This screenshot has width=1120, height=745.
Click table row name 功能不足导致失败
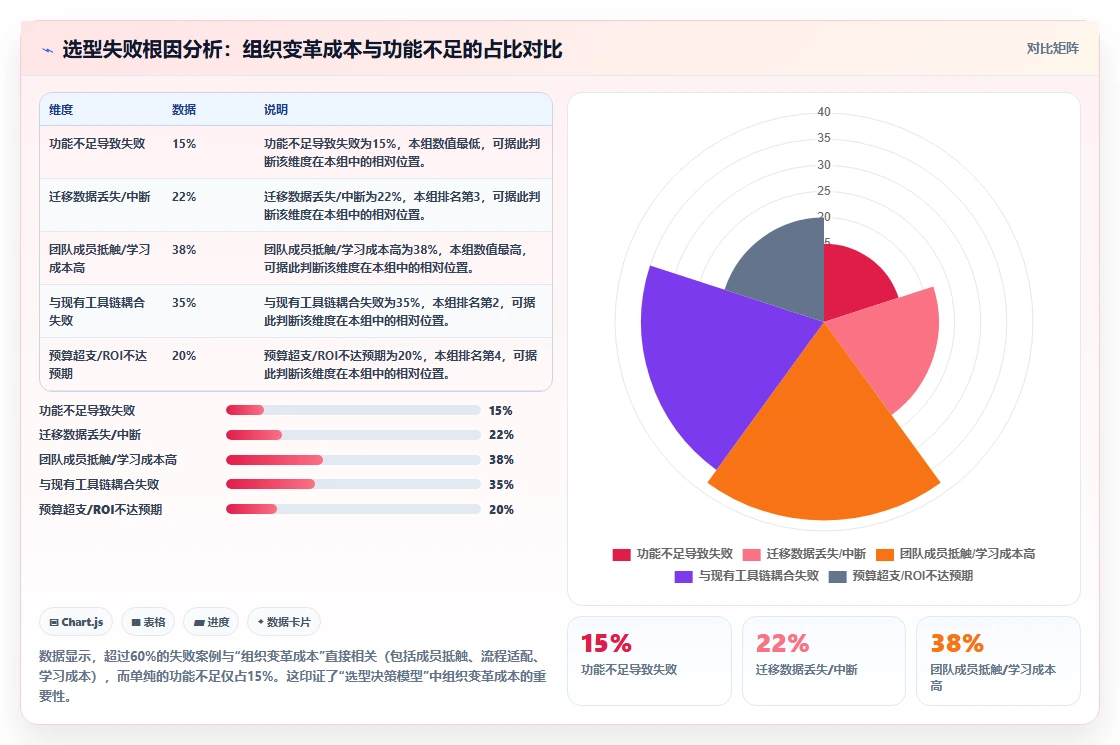point(97,144)
